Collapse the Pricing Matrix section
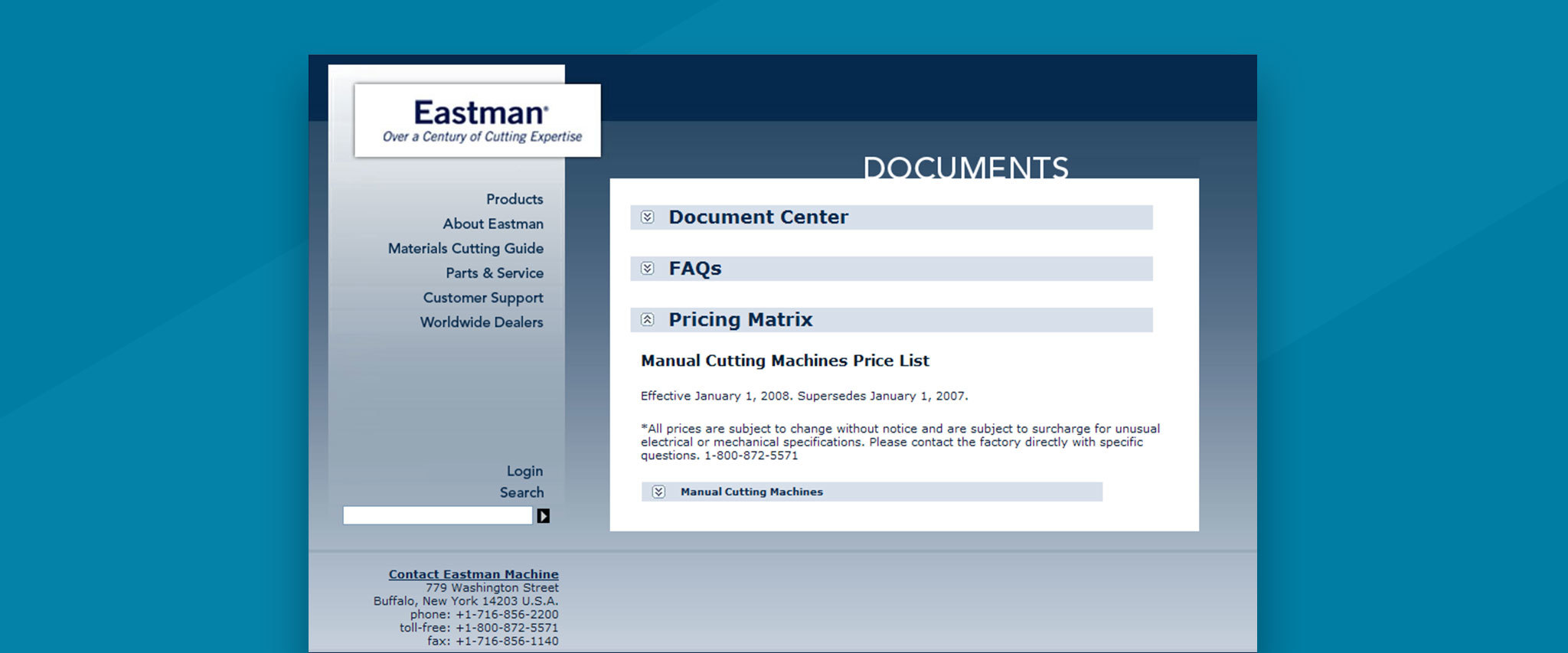Image resolution: width=1568 pixels, height=653 pixels. coord(648,320)
